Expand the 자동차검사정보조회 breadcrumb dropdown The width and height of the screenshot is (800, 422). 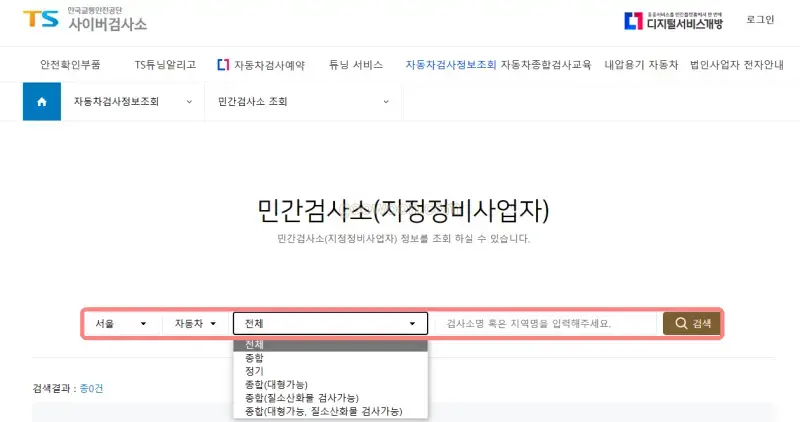132,101
